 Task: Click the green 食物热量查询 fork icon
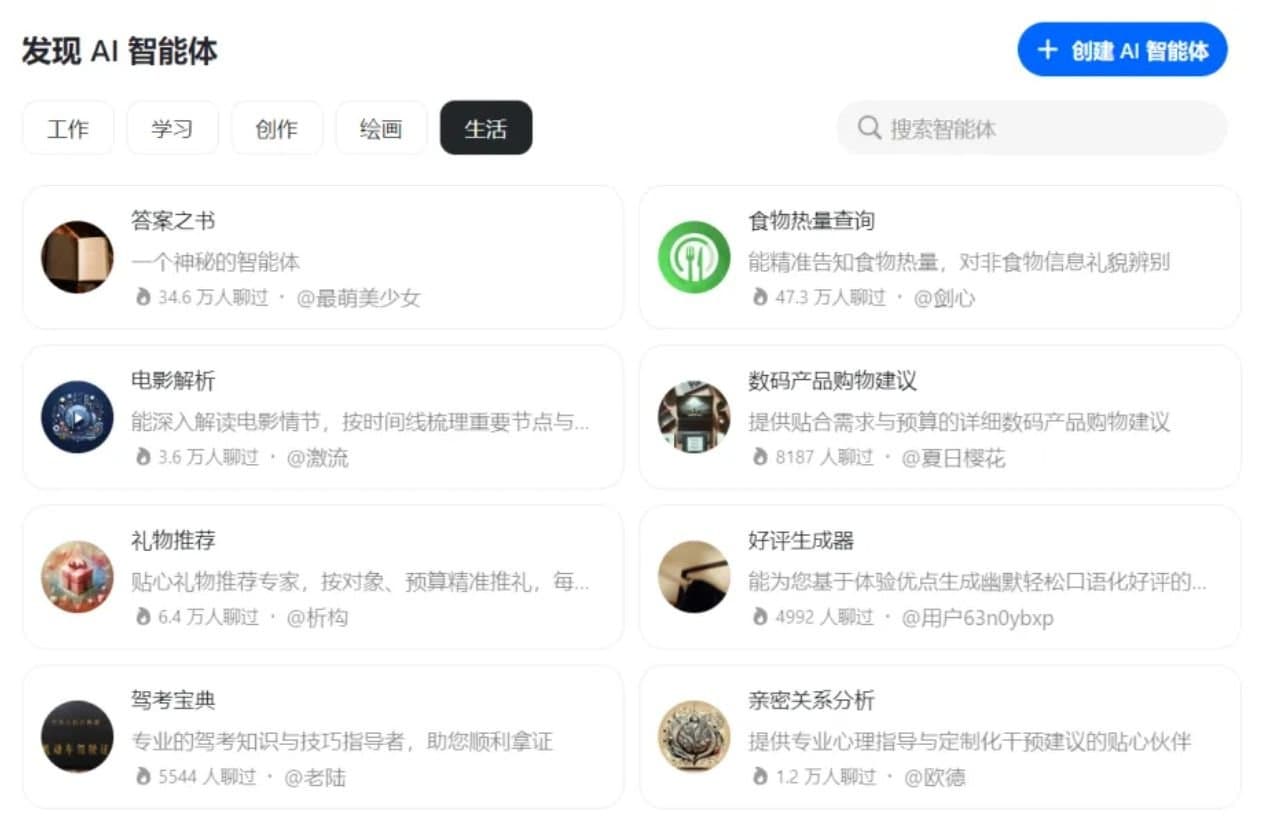point(694,257)
